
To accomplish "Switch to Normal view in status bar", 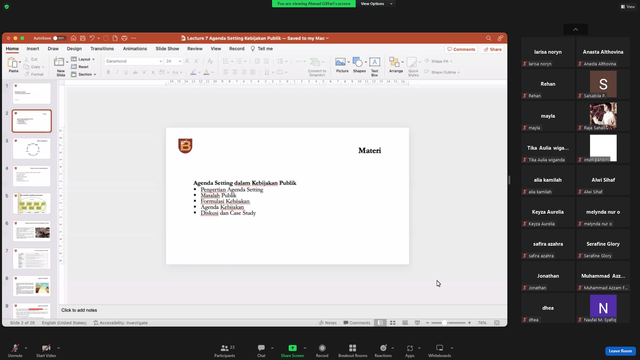I will 380,322.
